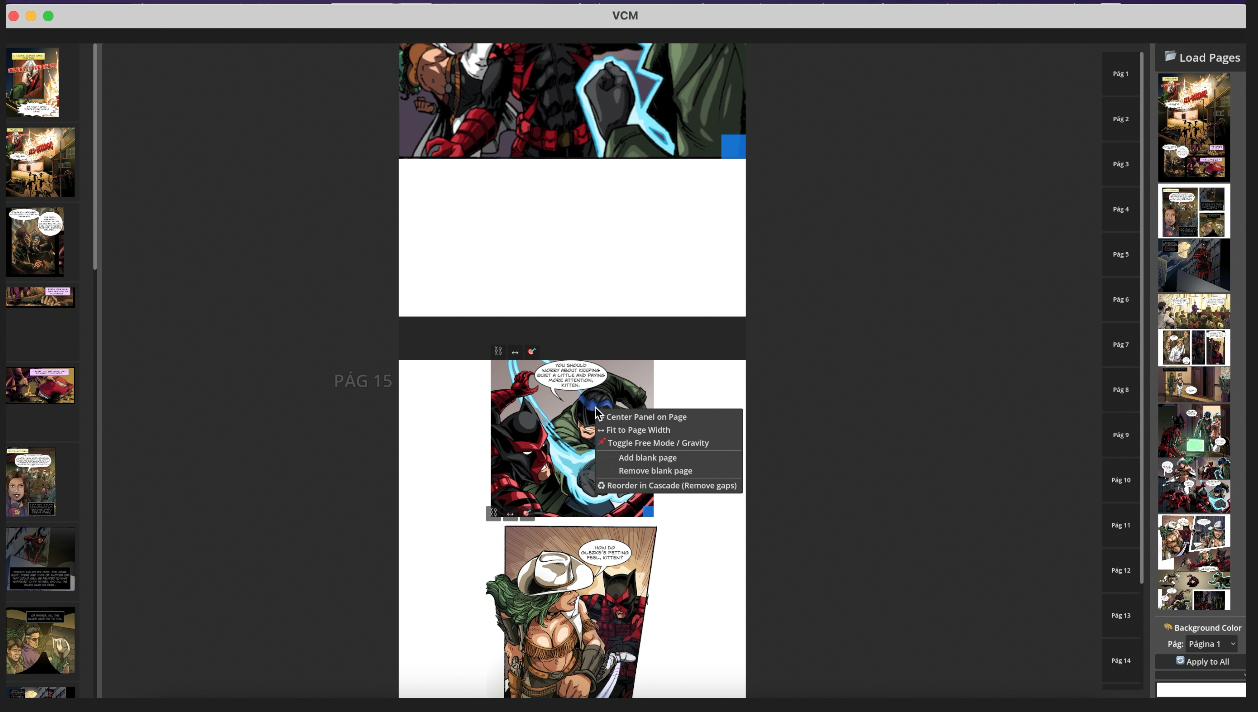
Task: Select fifth left thumbnail with red vehicle
Action: tap(41, 385)
